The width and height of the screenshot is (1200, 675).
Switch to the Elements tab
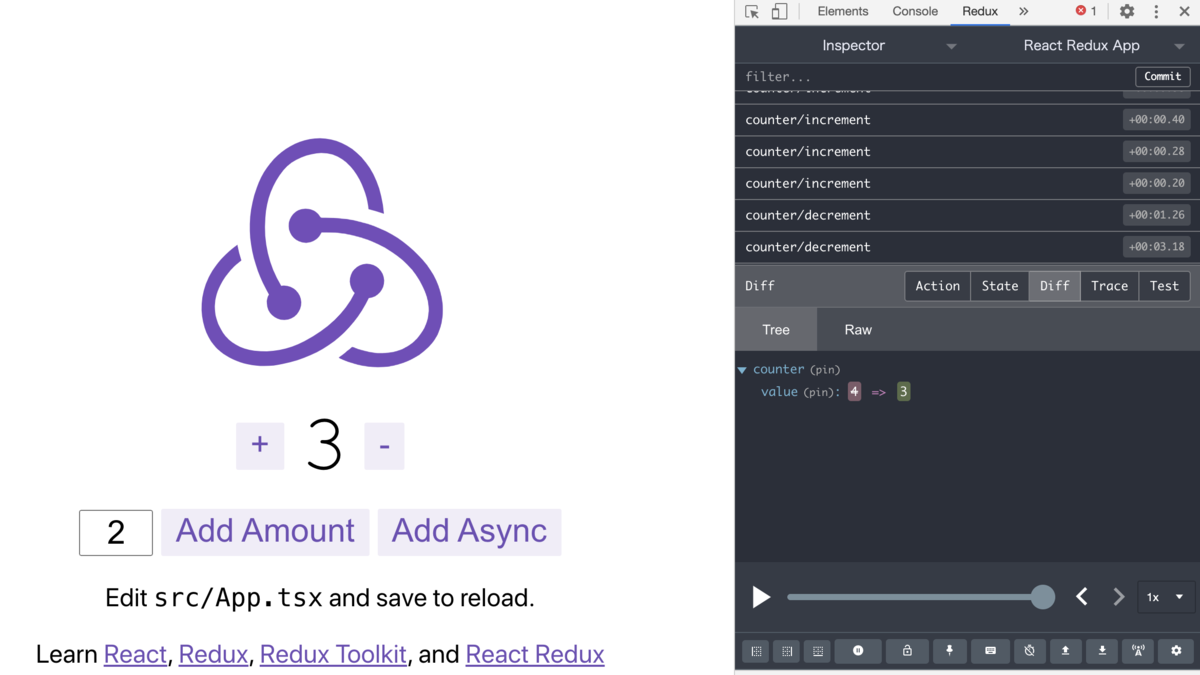(843, 11)
